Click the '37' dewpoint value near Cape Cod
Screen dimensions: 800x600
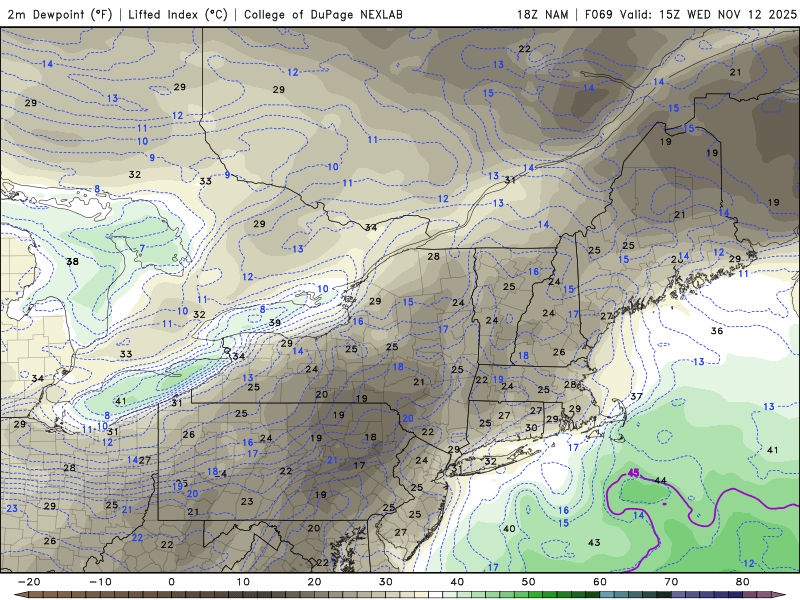pyautogui.click(x=636, y=396)
